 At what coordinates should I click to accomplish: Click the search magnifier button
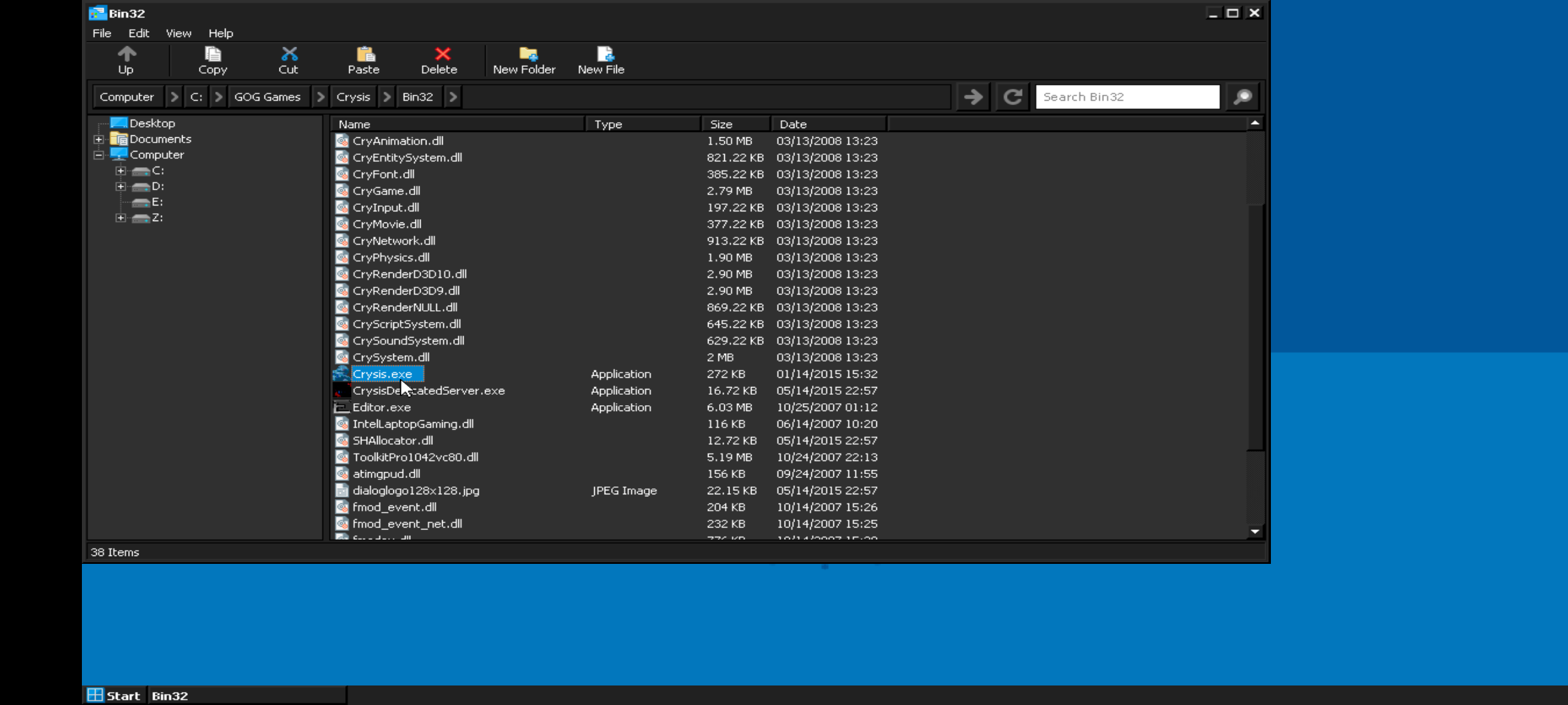pos(1242,97)
